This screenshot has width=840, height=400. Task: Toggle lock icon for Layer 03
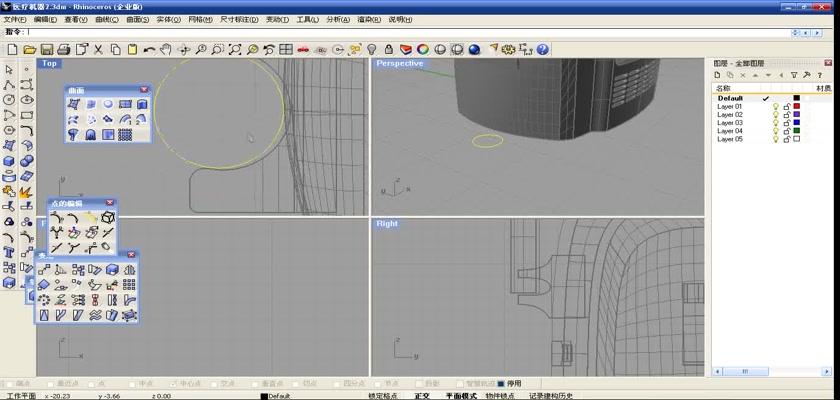786,123
